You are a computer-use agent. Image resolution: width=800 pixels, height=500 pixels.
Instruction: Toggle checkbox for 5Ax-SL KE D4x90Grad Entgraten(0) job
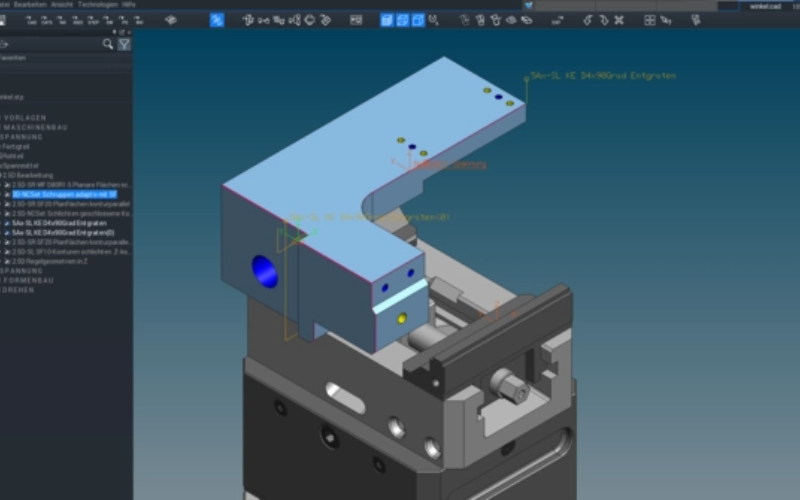(7, 233)
